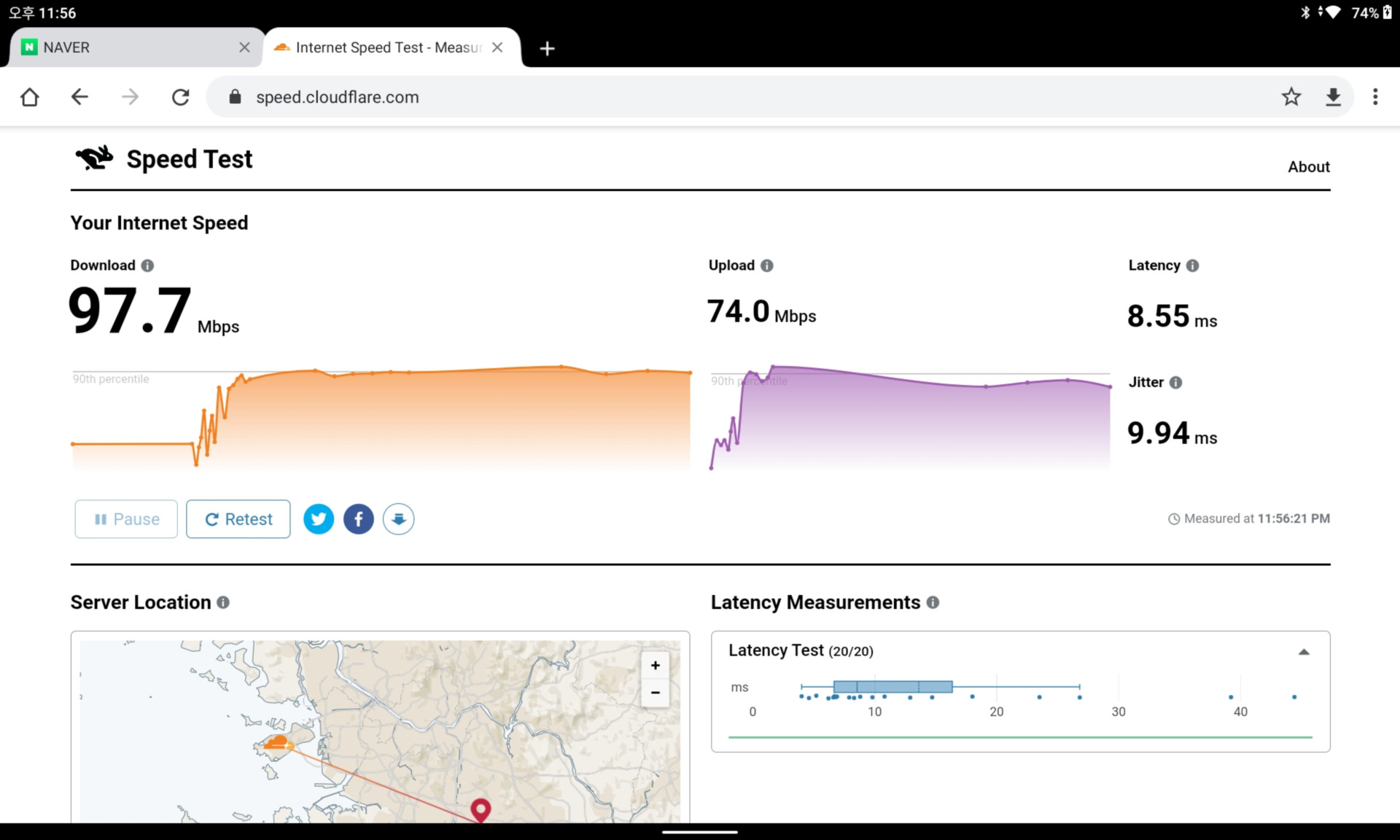Click Latency Measurements info icon
The image size is (1400, 840).
coord(933,602)
